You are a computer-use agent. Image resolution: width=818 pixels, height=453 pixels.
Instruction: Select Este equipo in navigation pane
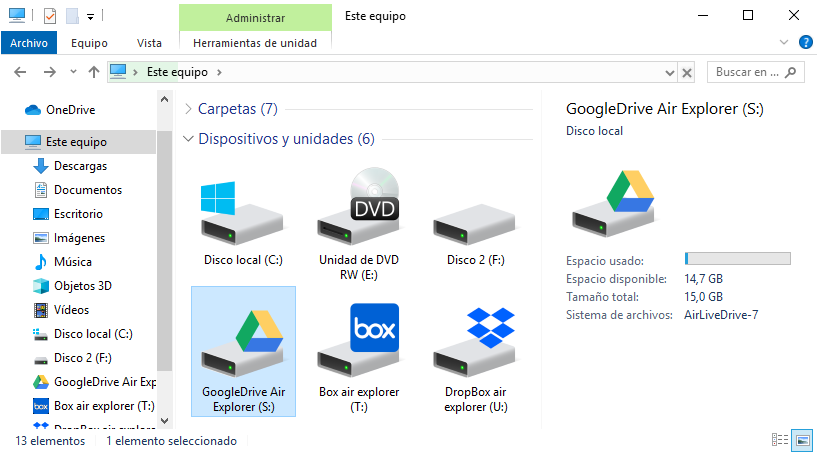pos(78,142)
